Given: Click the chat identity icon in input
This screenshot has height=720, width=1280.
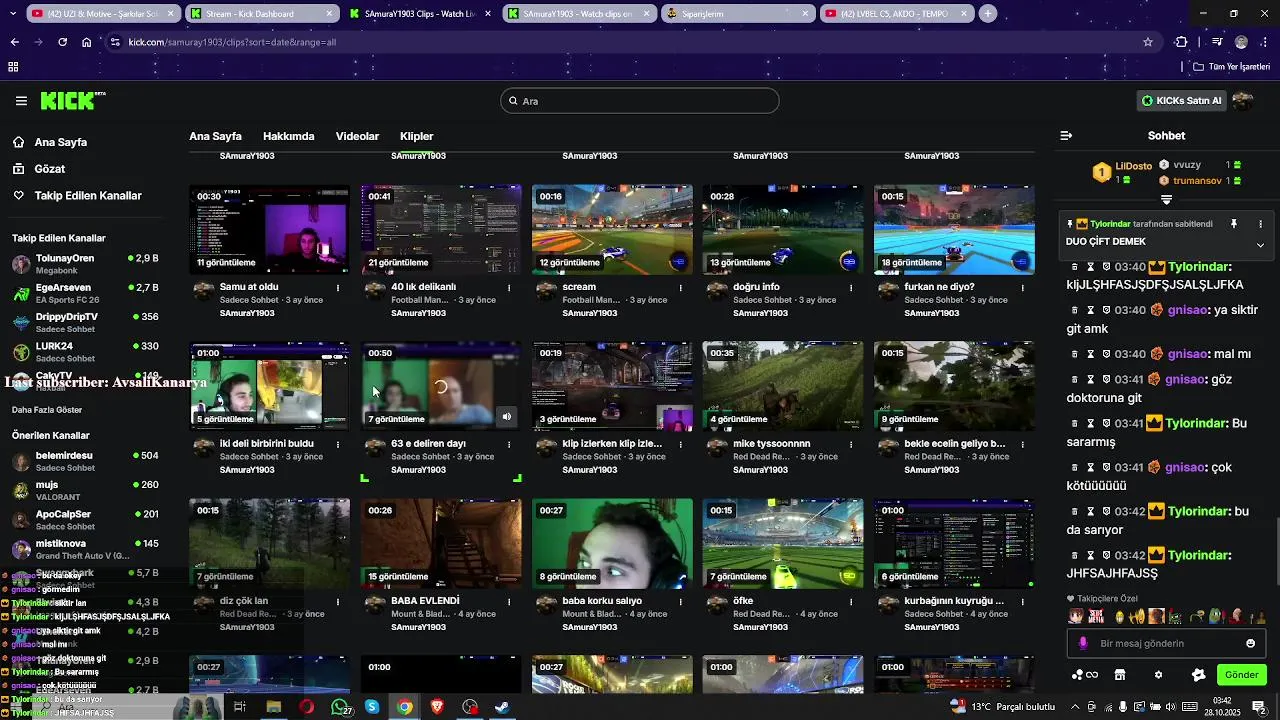Looking at the screenshot, I should (x=1083, y=643).
